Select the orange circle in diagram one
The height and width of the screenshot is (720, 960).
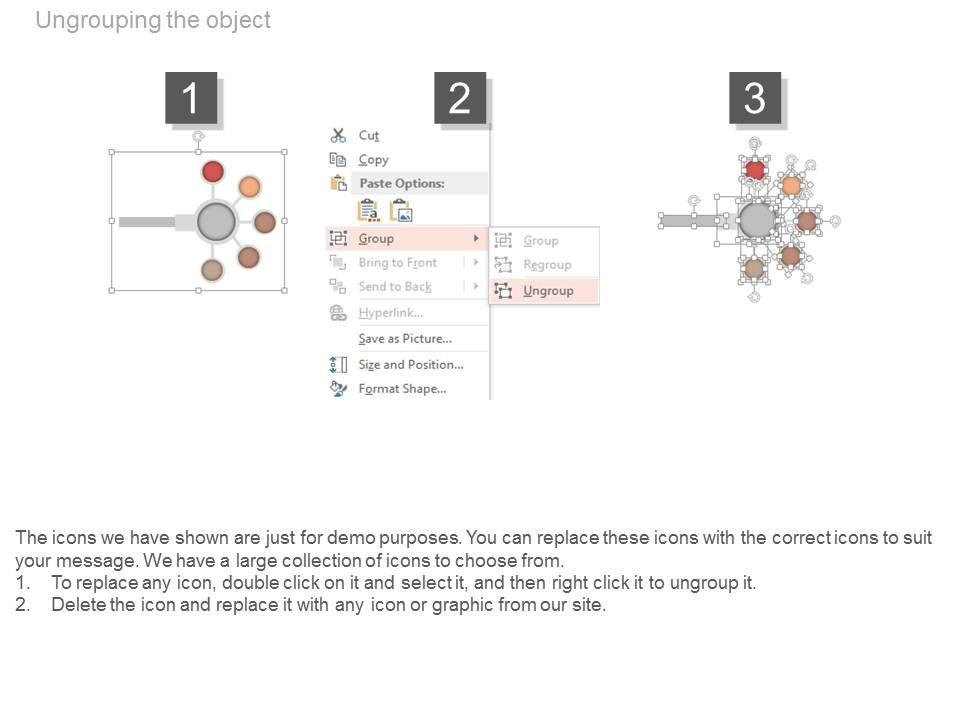click(x=250, y=186)
